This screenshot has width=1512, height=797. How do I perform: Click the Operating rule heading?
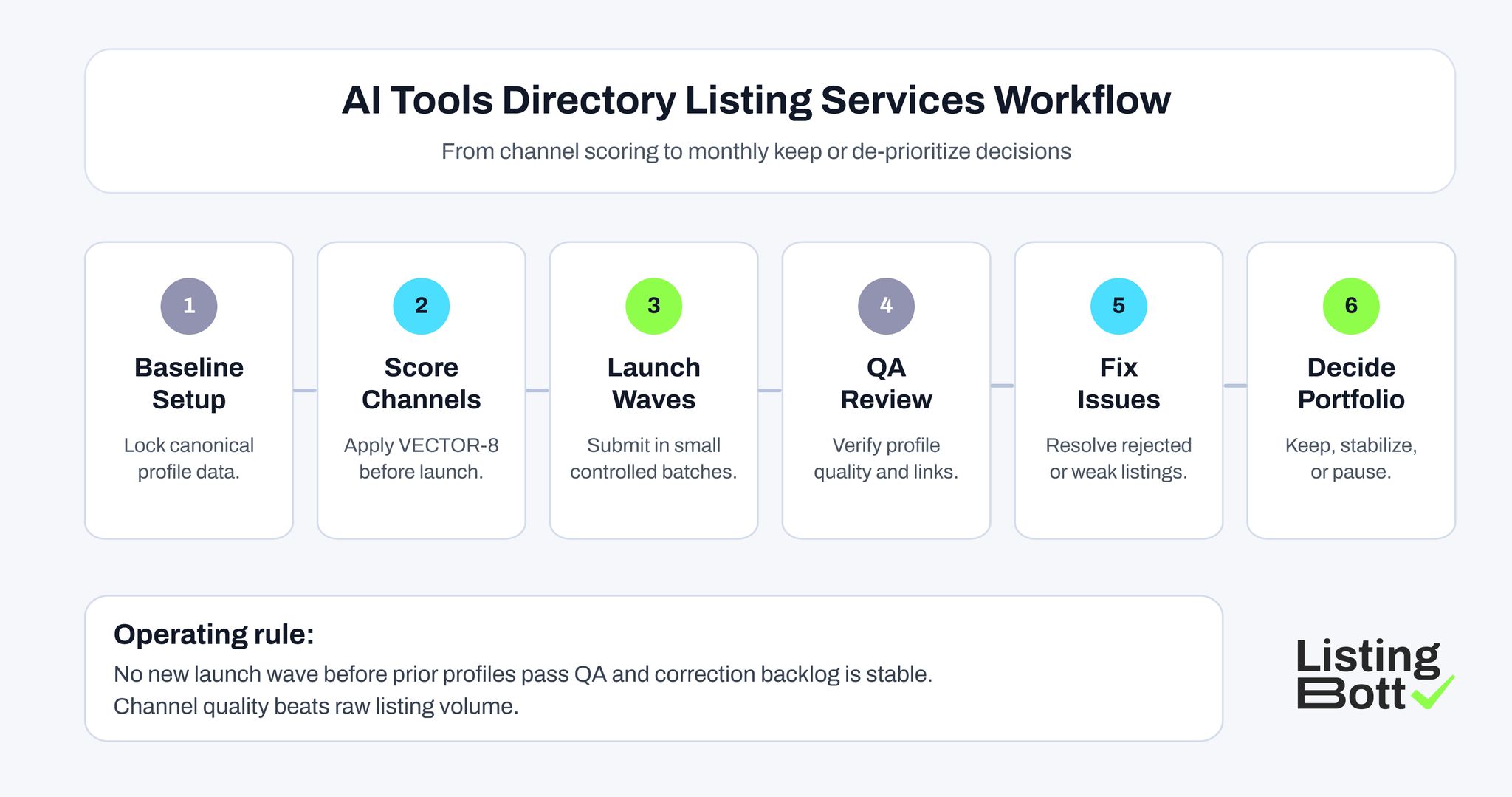click(214, 634)
